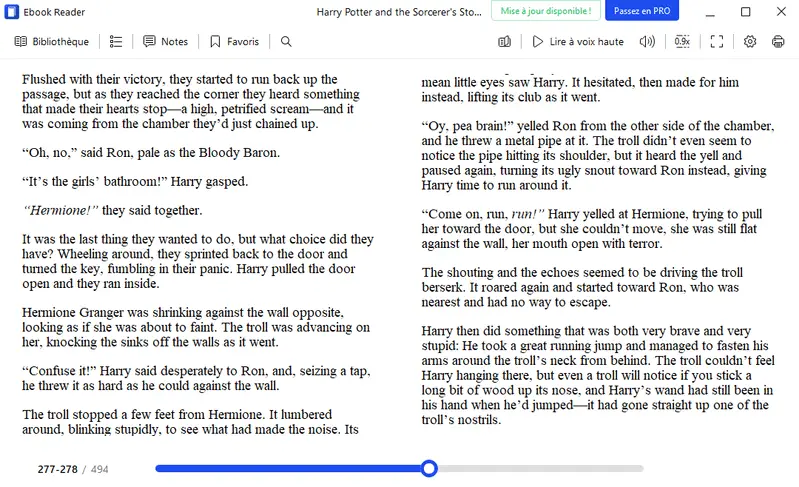Change the 0.9x reading speed
The height and width of the screenshot is (487, 799).
click(682, 42)
